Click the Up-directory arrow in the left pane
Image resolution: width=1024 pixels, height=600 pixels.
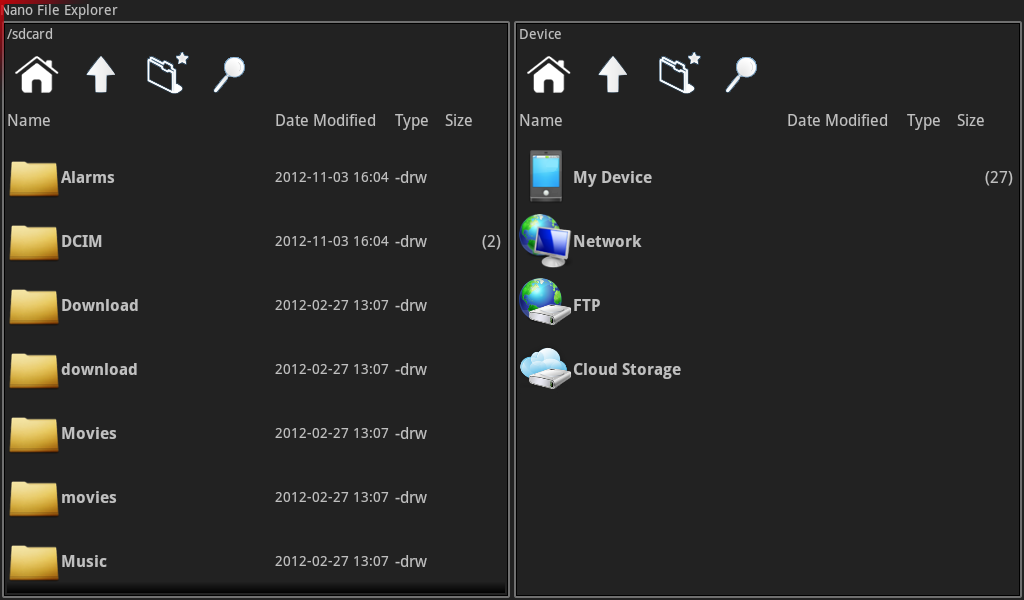(100, 74)
